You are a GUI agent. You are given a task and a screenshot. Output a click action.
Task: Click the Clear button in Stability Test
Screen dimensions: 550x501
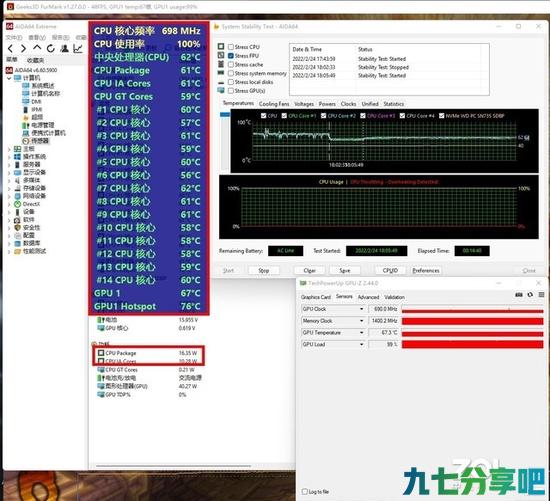tap(309, 270)
